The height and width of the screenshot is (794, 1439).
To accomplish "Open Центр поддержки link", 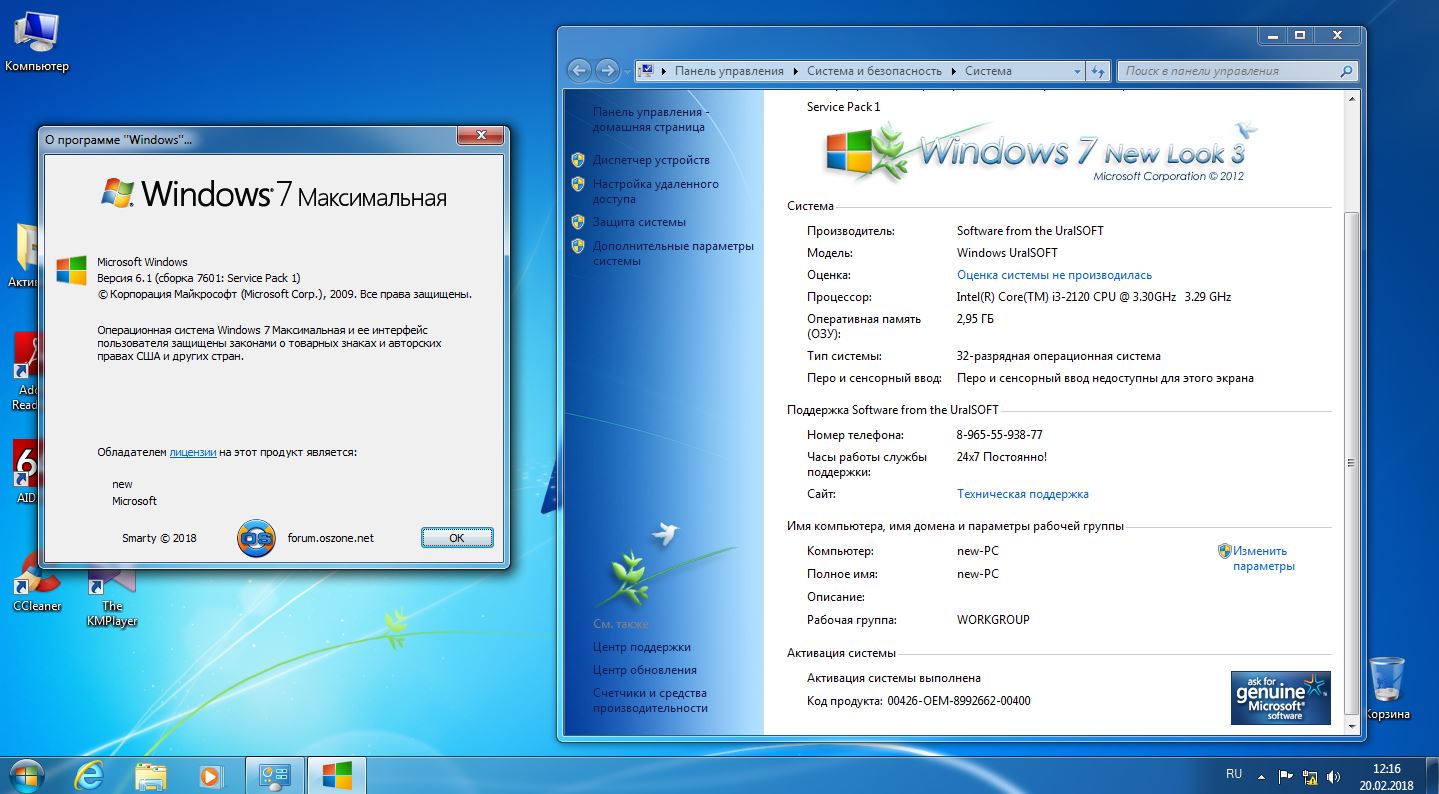I will (641, 647).
